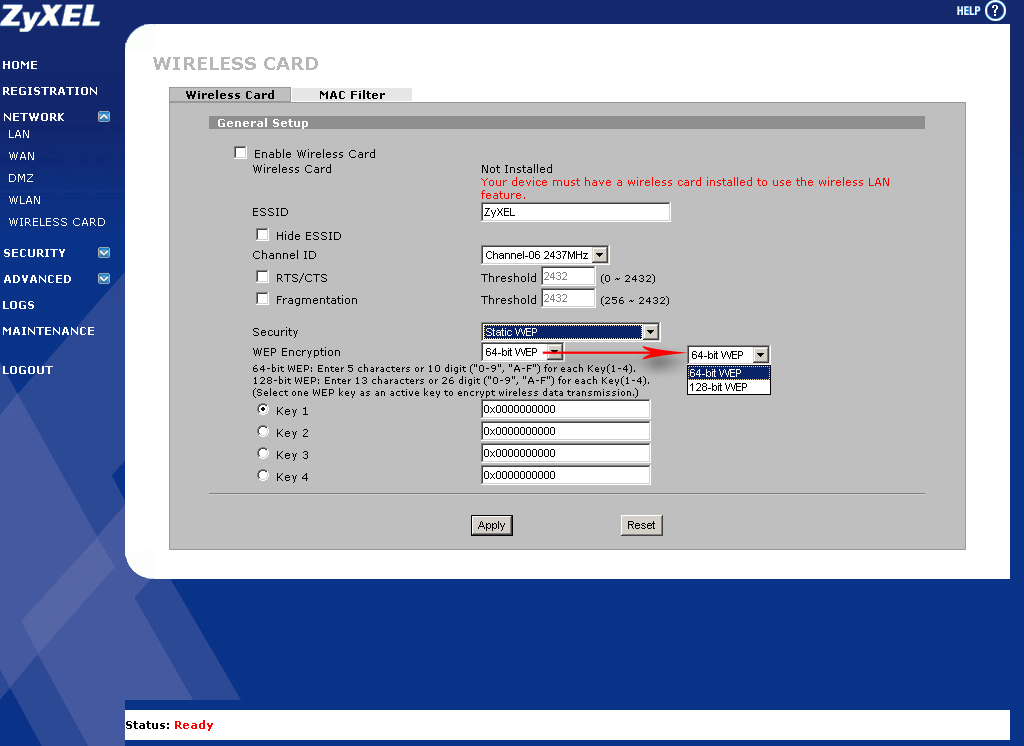Tick the Hide ESSID checkbox
The width and height of the screenshot is (1024, 746).
[262, 234]
